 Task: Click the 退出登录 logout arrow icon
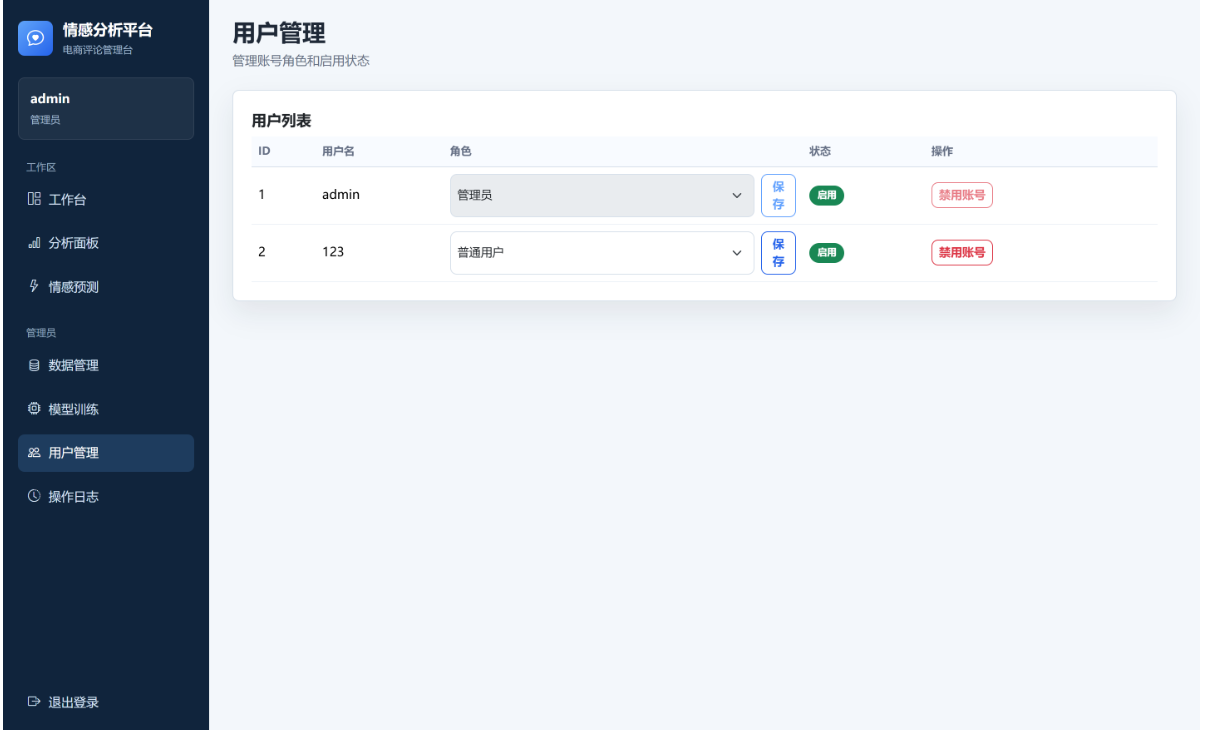click(x=34, y=702)
